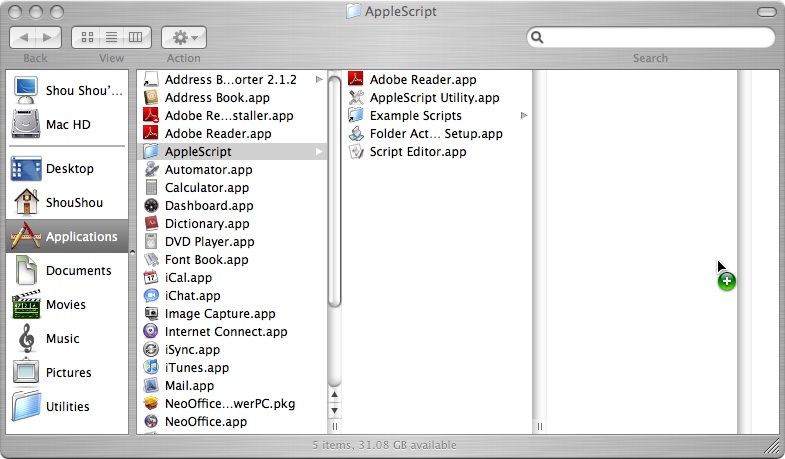Open Music in the sidebar
The image size is (785, 459).
click(x=67, y=339)
